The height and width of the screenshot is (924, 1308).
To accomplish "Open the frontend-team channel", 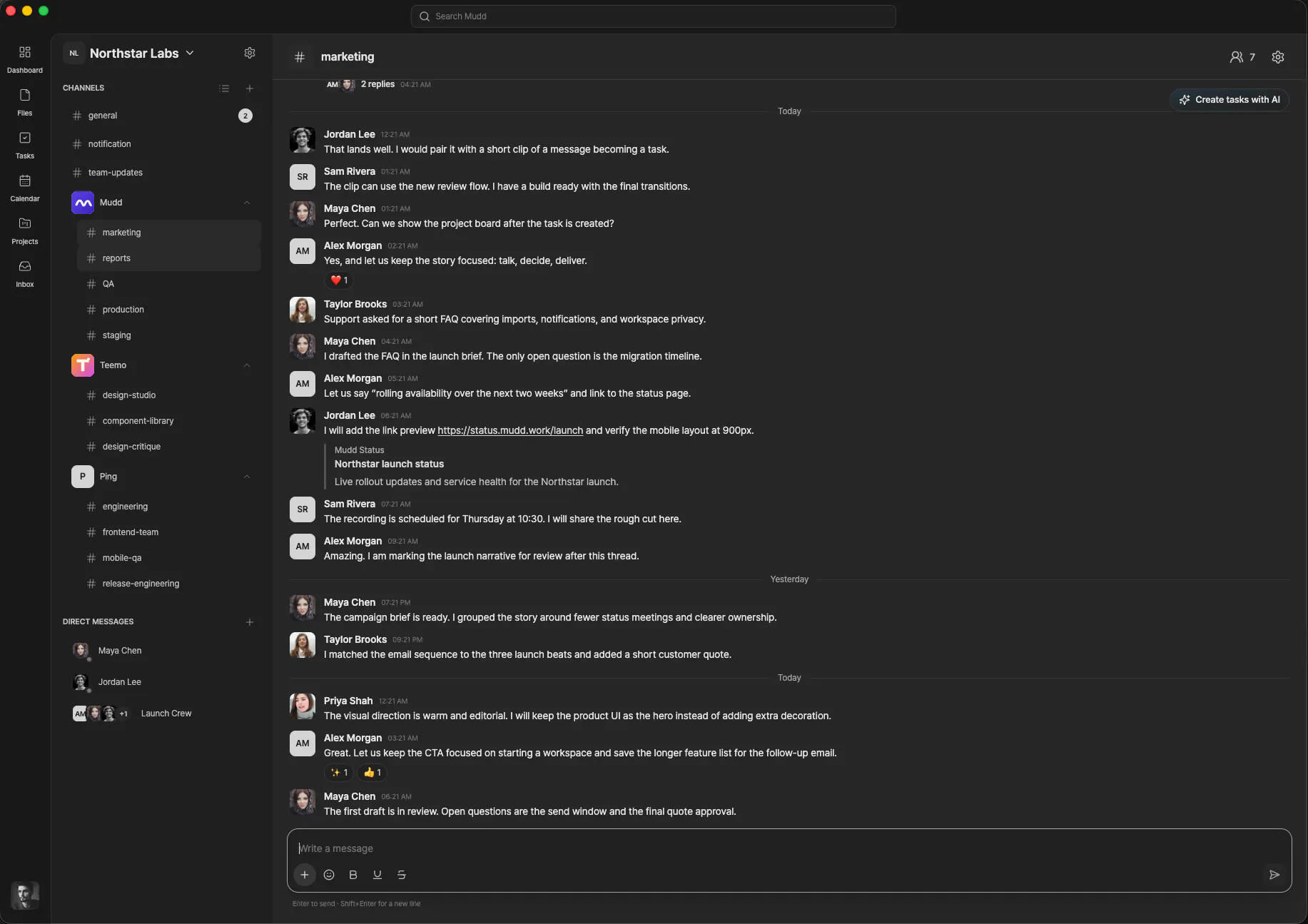I will tap(169, 532).
